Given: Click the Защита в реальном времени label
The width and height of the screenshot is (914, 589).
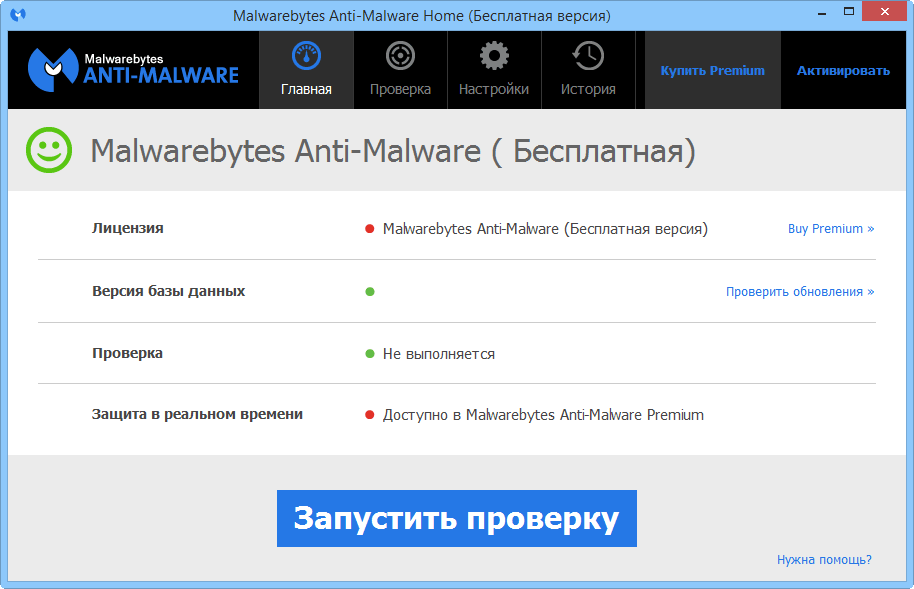Looking at the screenshot, I should pyautogui.click(x=197, y=415).
